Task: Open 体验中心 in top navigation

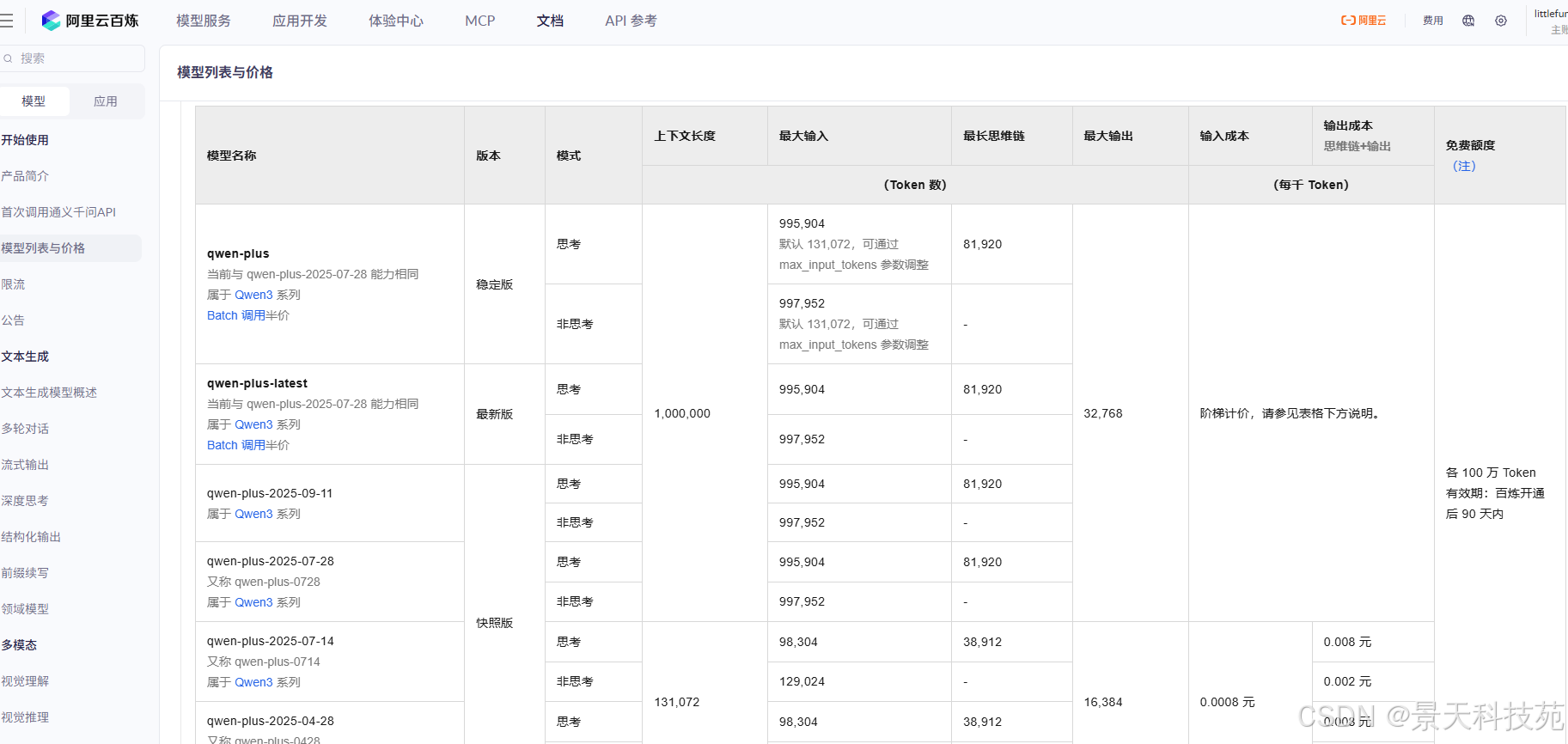Action: pyautogui.click(x=396, y=21)
